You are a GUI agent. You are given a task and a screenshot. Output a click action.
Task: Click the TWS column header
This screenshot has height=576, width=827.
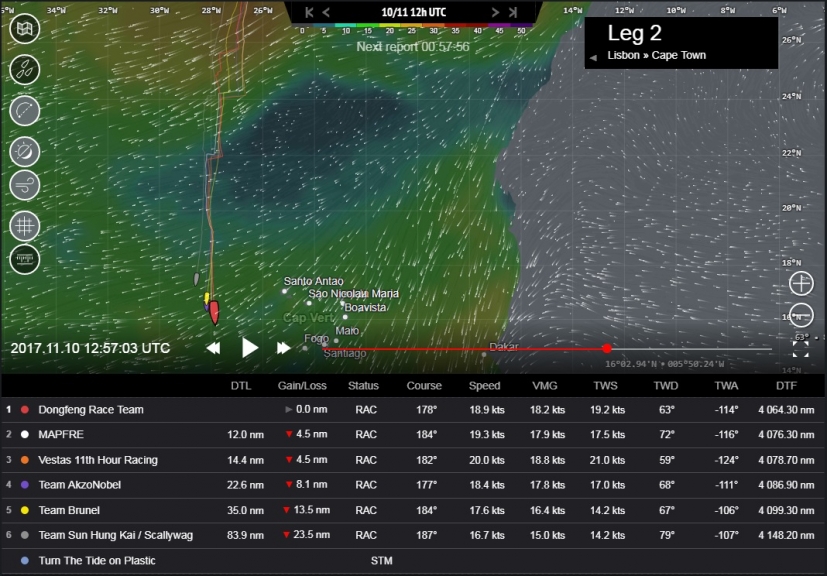pyautogui.click(x=605, y=386)
